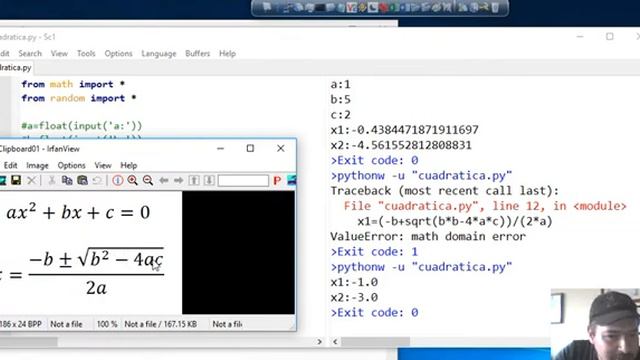Open image Information icon in IrfanView
The width and height of the screenshot is (640, 360).
click(x=118, y=180)
